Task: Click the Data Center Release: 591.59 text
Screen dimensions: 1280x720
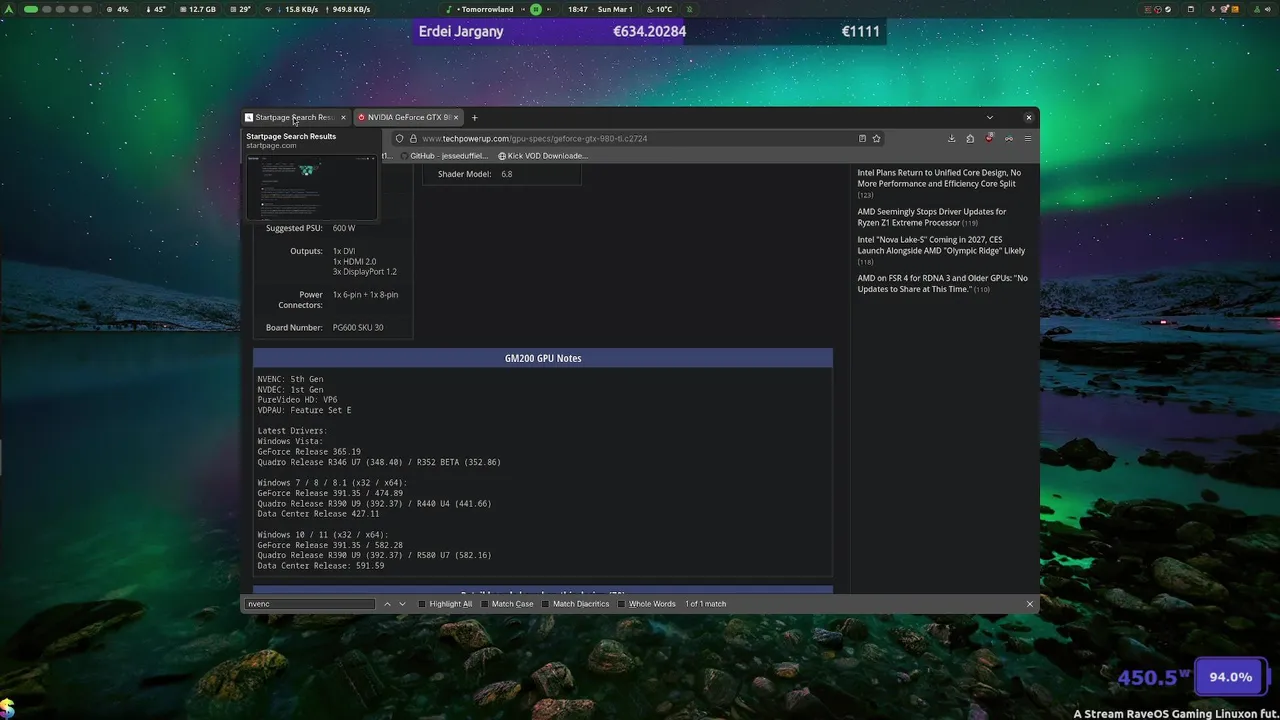Action: (320, 566)
